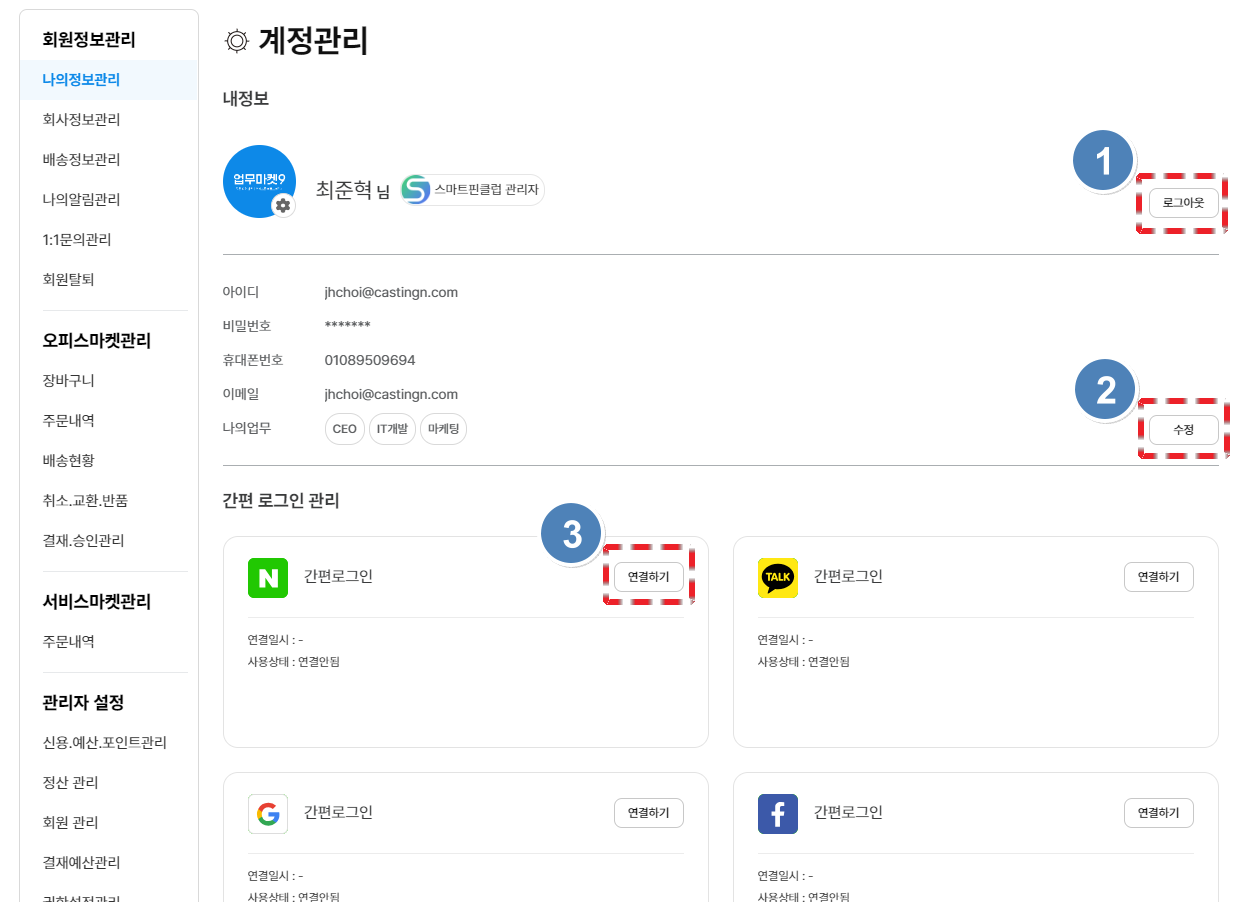Image resolution: width=1245 pixels, height=902 pixels.
Task: Click the KakaoTalk logo icon
Action: pyautogui.click(x=778, y=578)
